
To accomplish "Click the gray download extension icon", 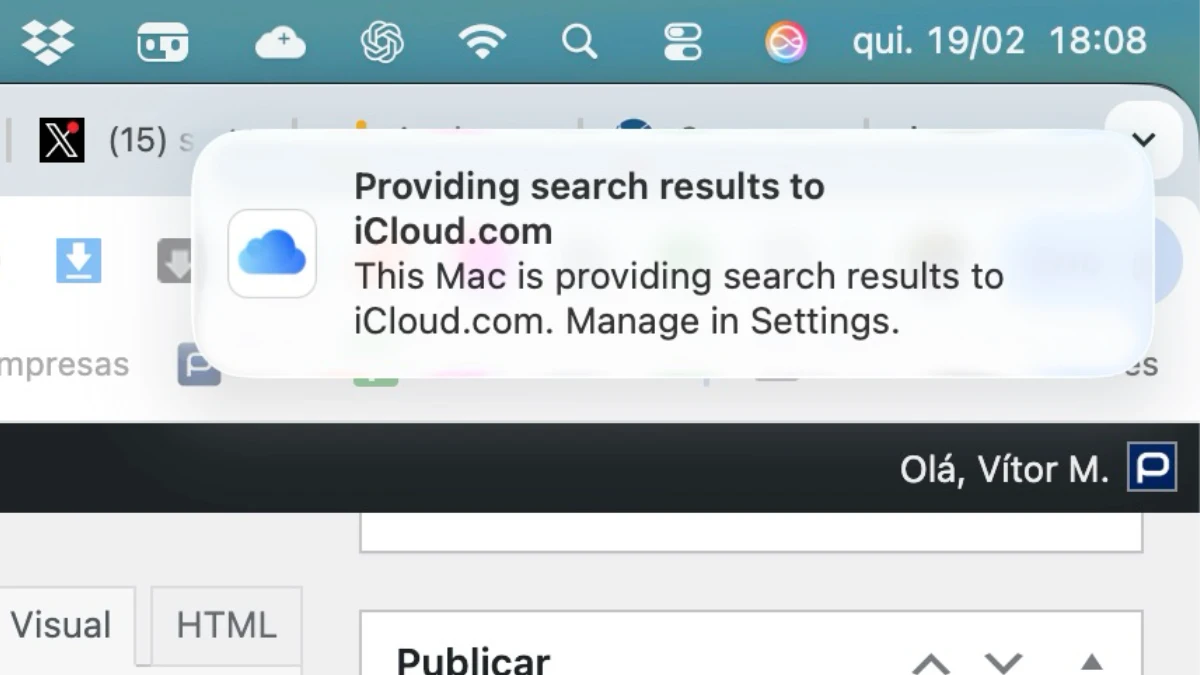I will 174,262.
